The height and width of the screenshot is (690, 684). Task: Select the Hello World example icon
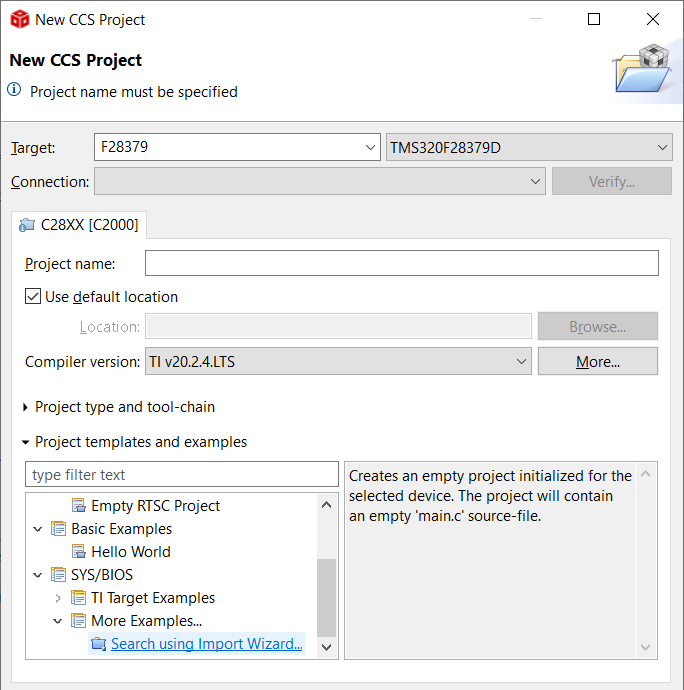pyautogui.click(x=79, y=551)
